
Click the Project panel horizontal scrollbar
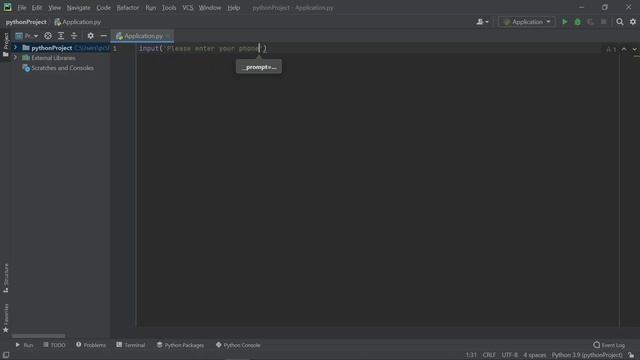(38, 336)
